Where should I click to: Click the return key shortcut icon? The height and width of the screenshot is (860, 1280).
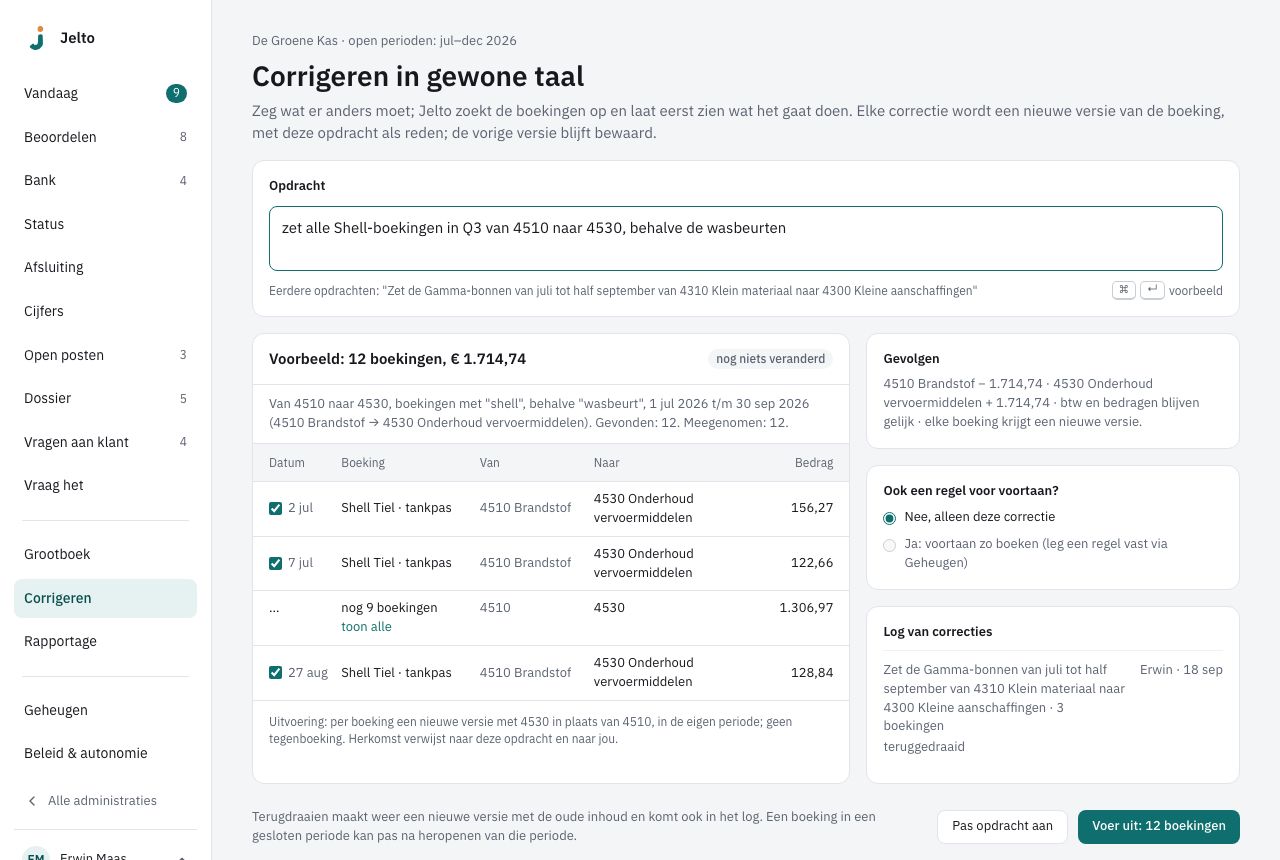click(x=1152, y=290)
